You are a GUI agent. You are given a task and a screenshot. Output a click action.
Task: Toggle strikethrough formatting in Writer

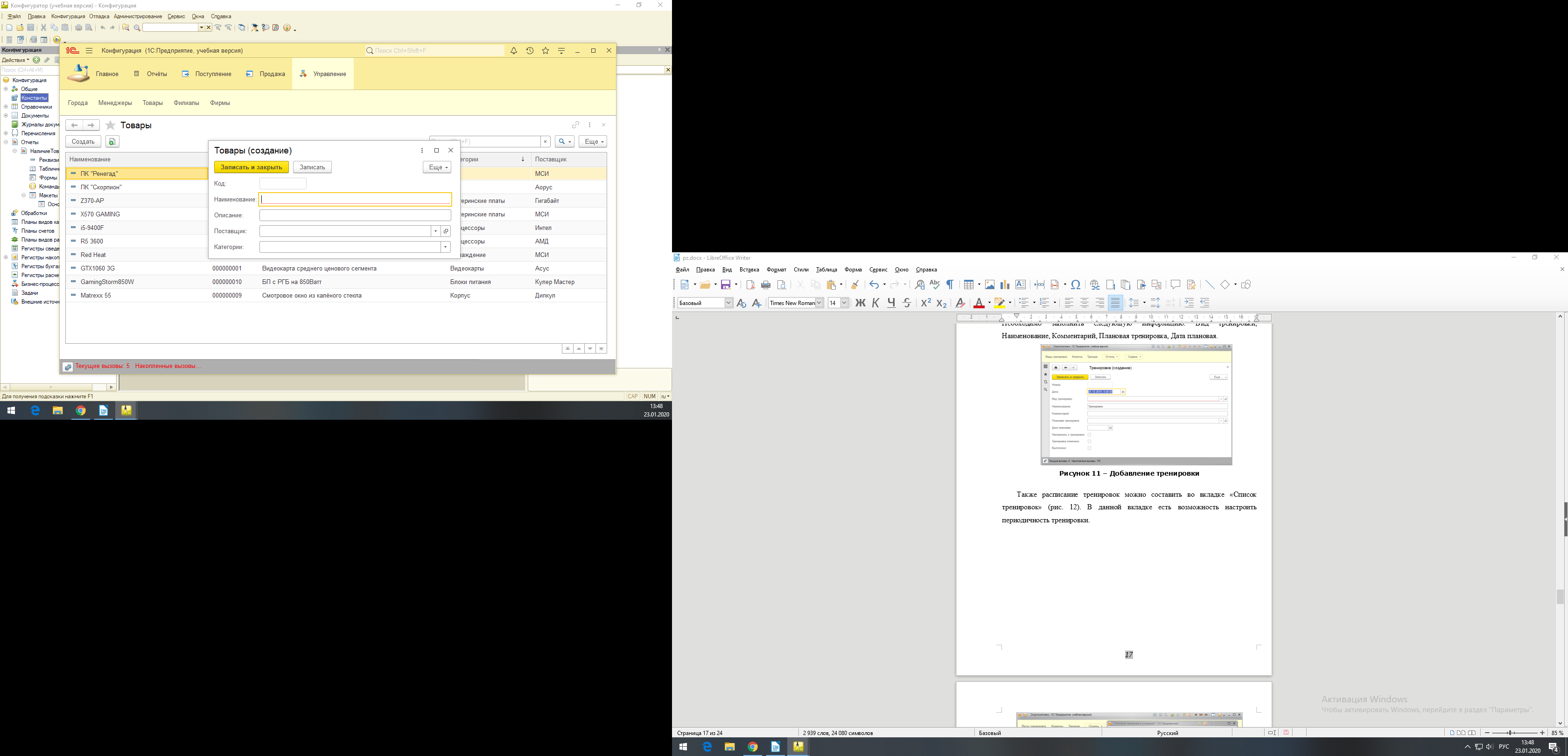tap(907, 303)
